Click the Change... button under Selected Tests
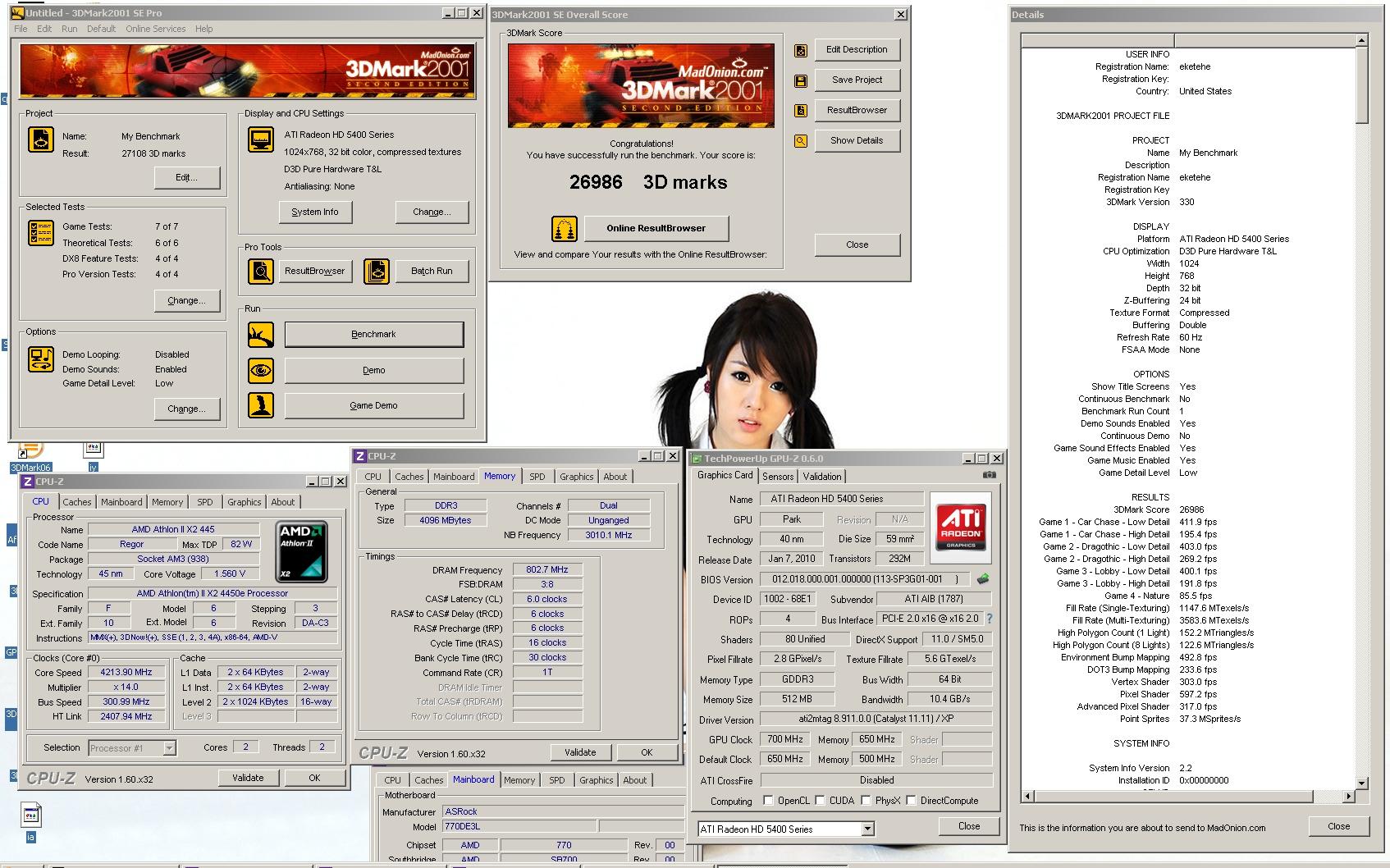1390x868 pixels. click(x=187, y=301)
